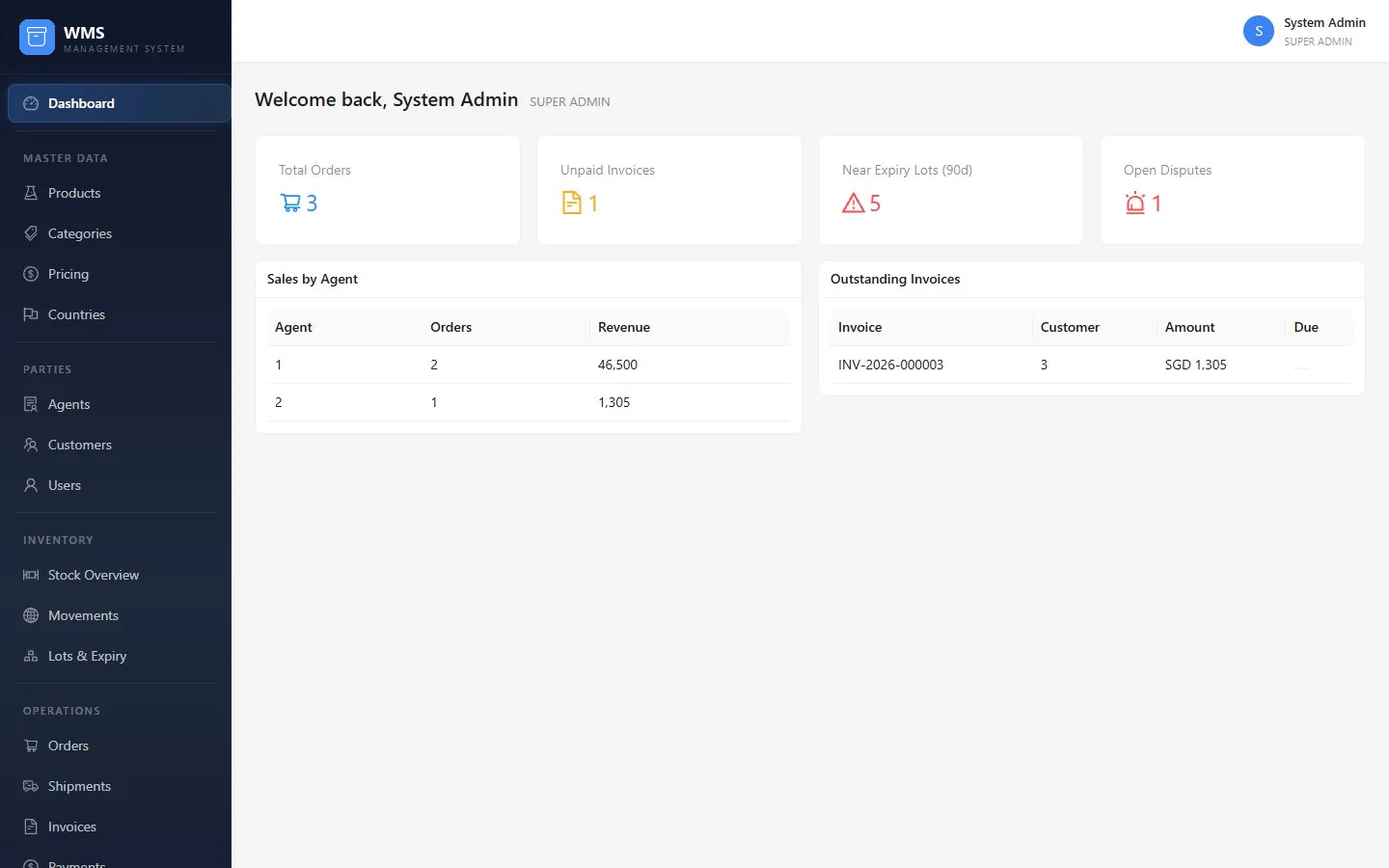Open the Countries section
This screenshot has height=868, width=1389.
120,314
